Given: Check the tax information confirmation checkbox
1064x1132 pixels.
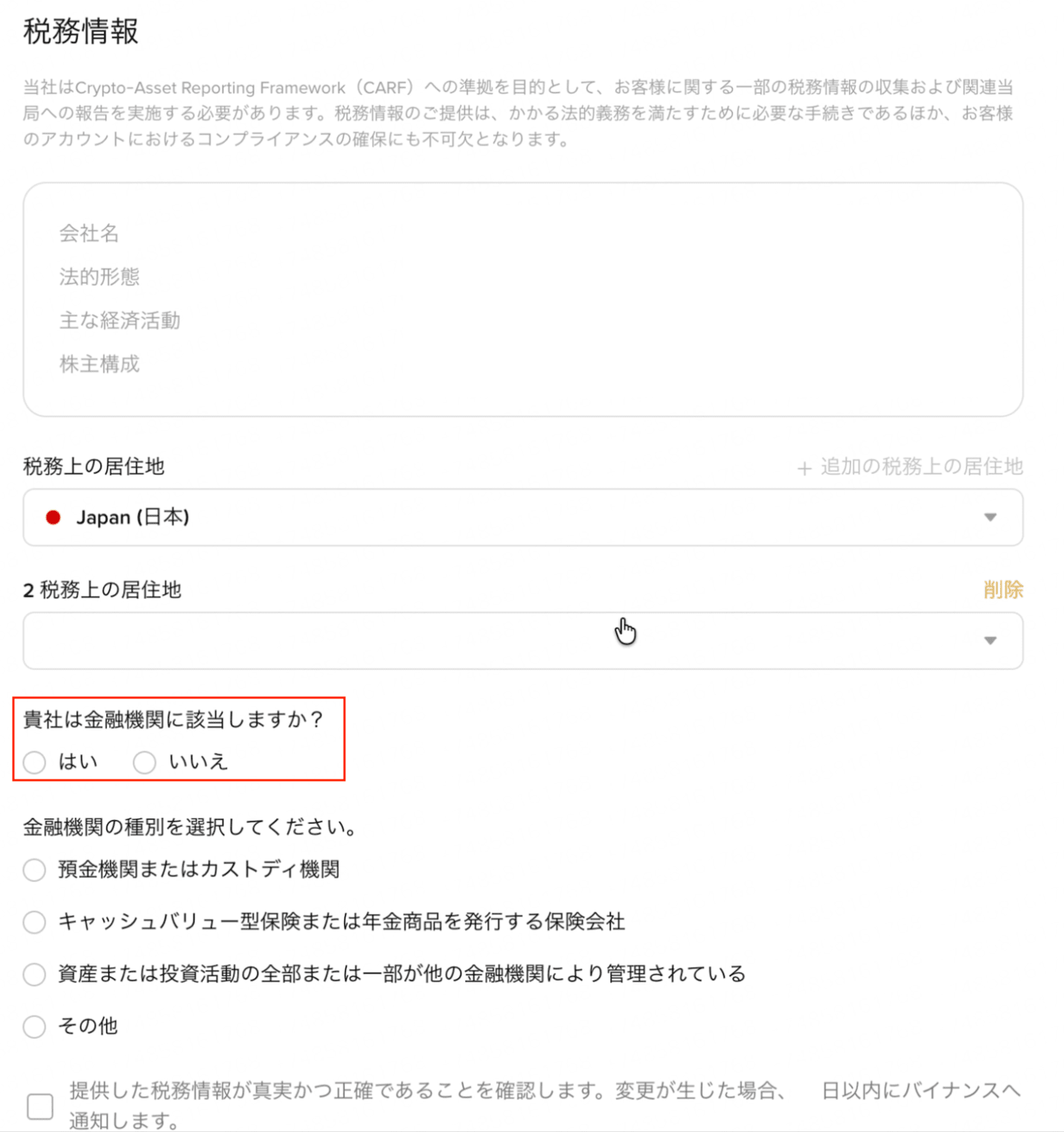Looking at the screenshot, I should [x=40, y=1106].
